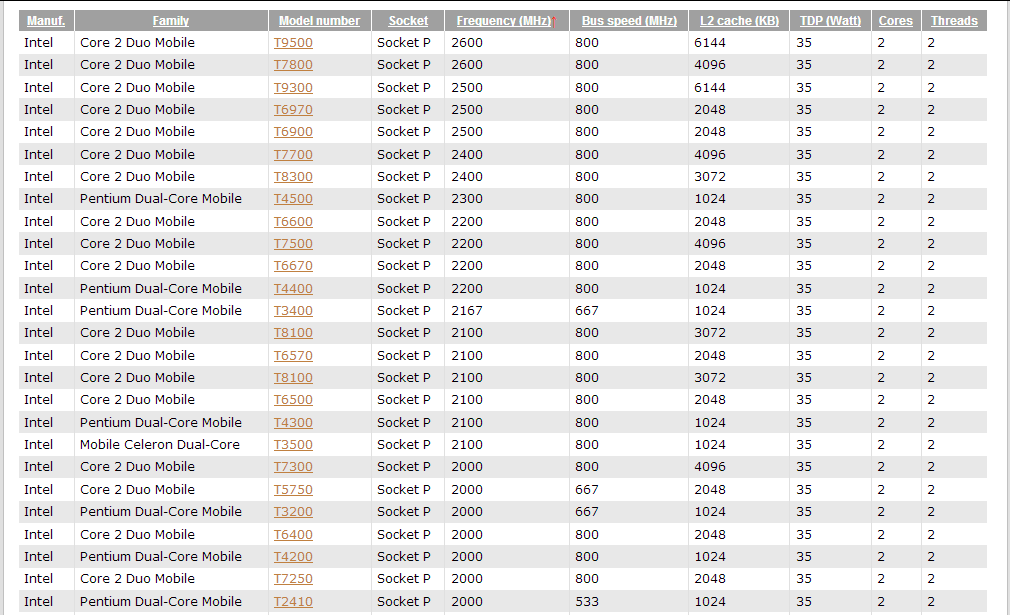The height and width of the screenshot is (615, 1010).
Task: Open the T4500 model link
Action: 293,198
